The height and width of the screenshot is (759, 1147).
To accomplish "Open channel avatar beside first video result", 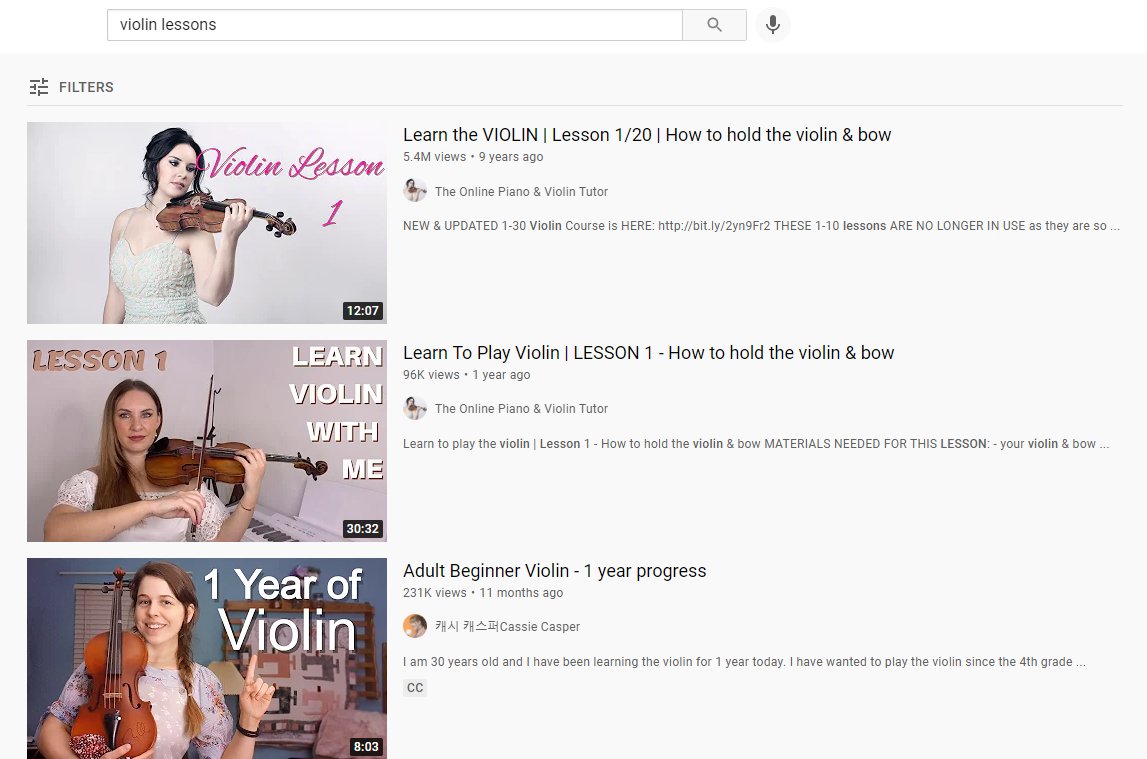I will pos(415,191).
